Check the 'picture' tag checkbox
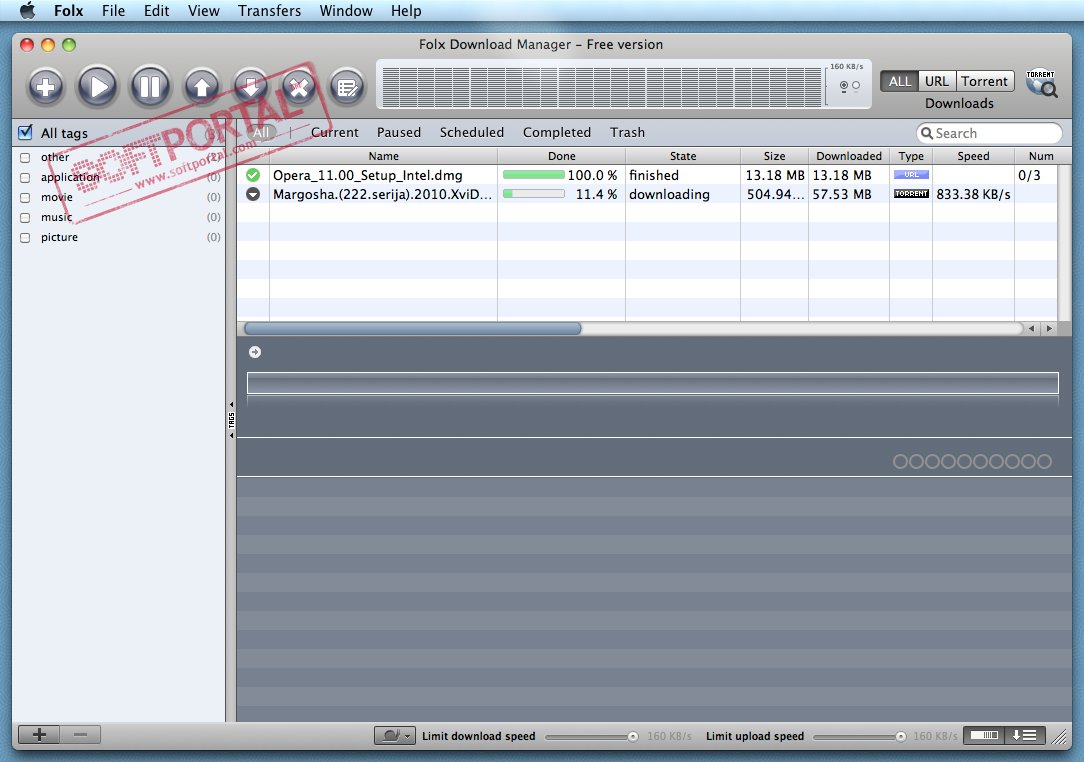The height and width of the screenshot is (762, 1084). click(x=25, y=238)
